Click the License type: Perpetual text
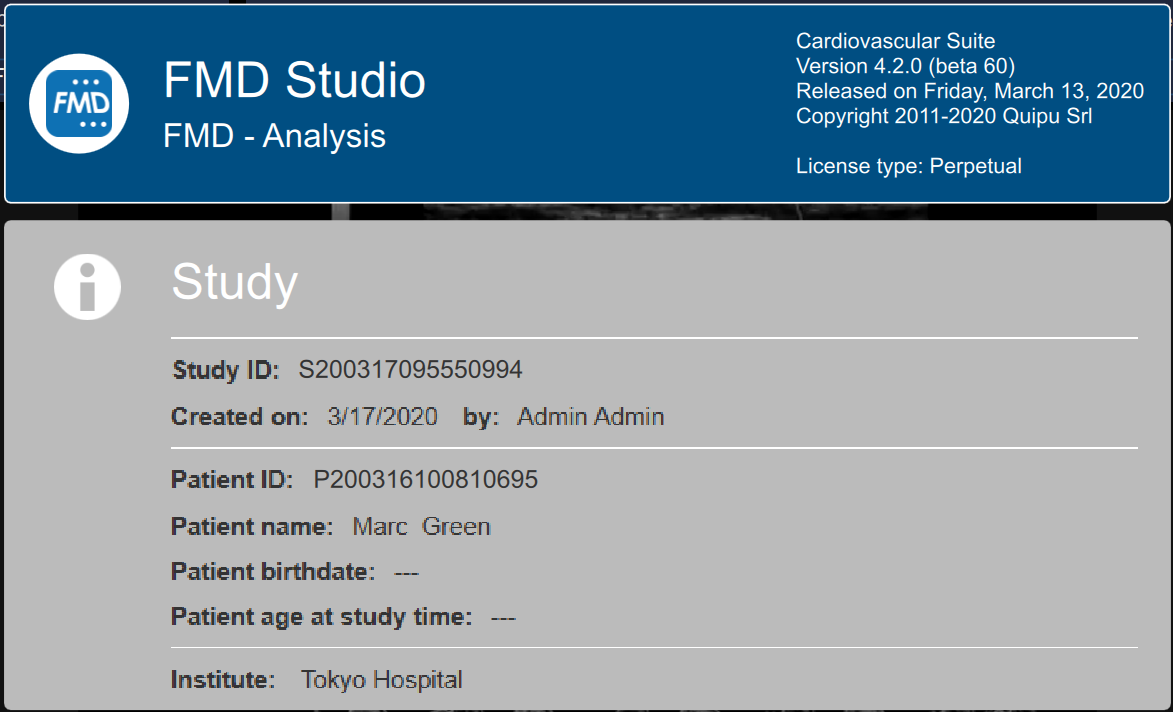The height and width of the screenshot is (712, 1173). pos(908,166)
